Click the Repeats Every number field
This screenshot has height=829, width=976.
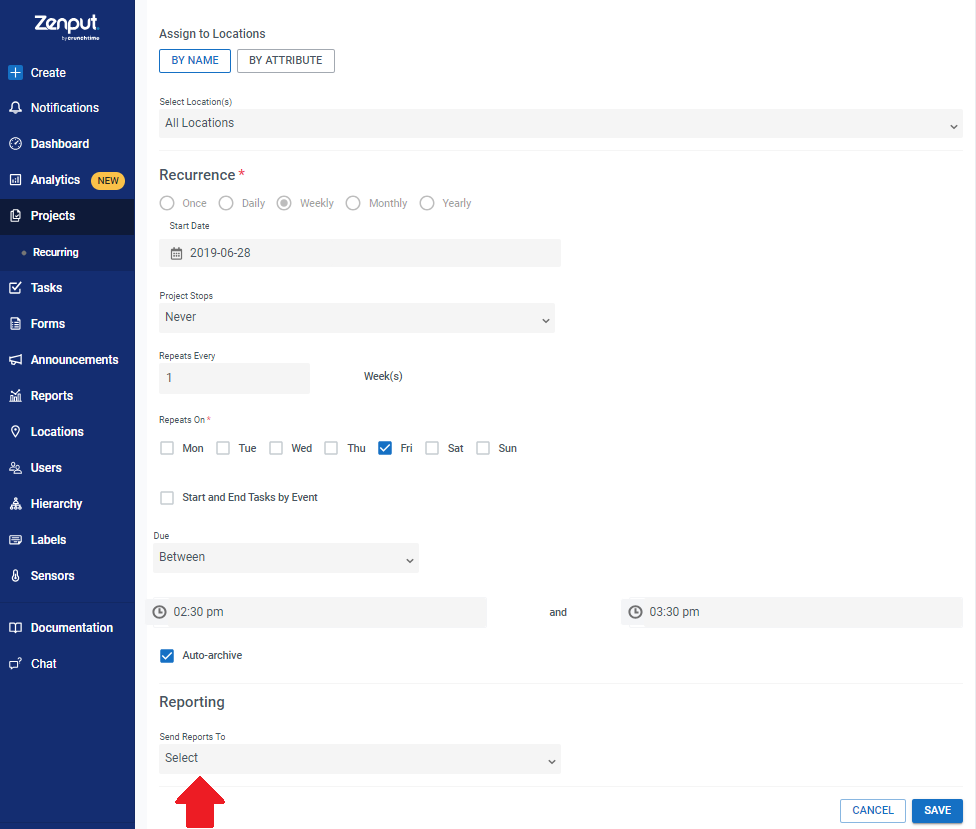[x=235, y=378]
